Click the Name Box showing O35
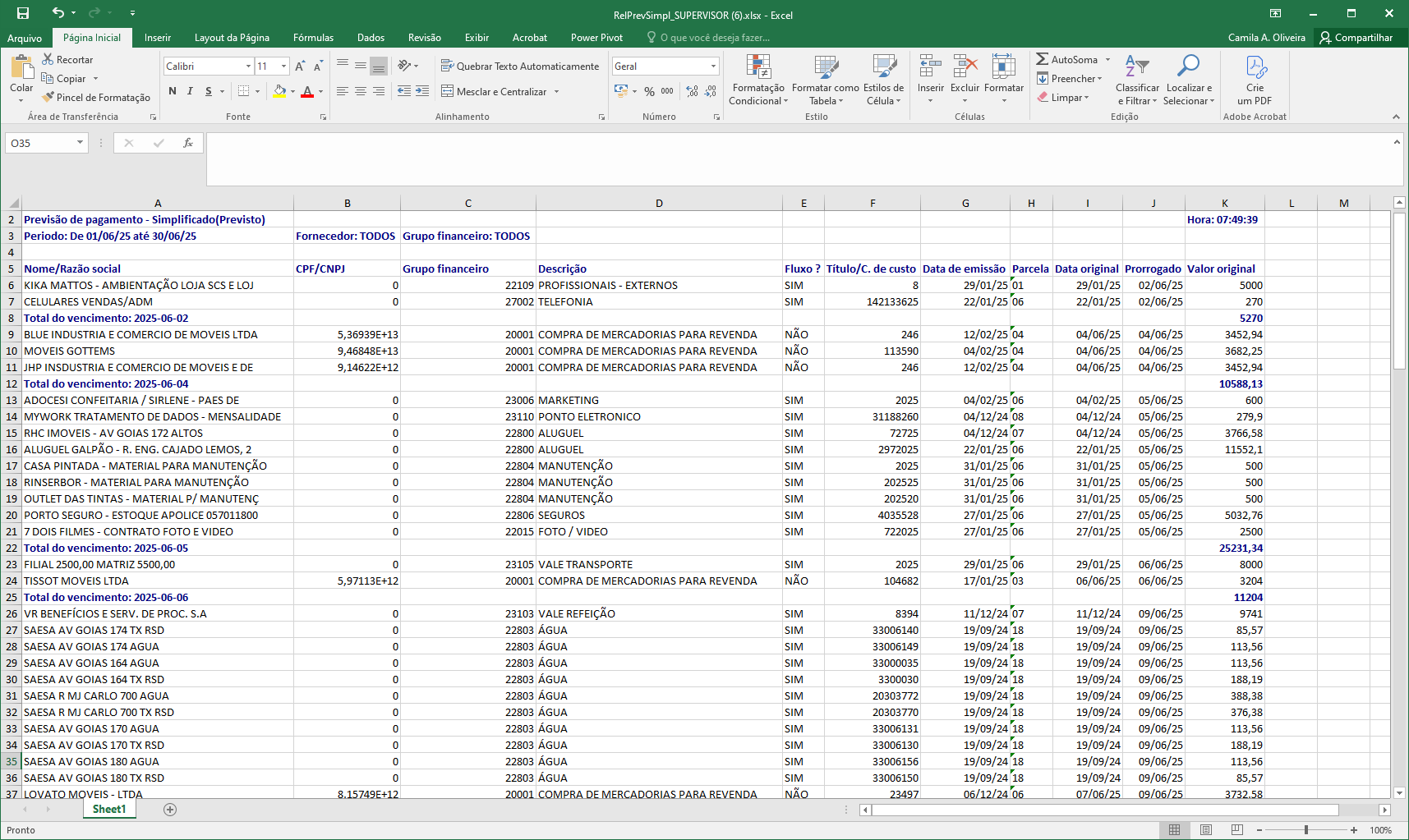 point(45,143)
